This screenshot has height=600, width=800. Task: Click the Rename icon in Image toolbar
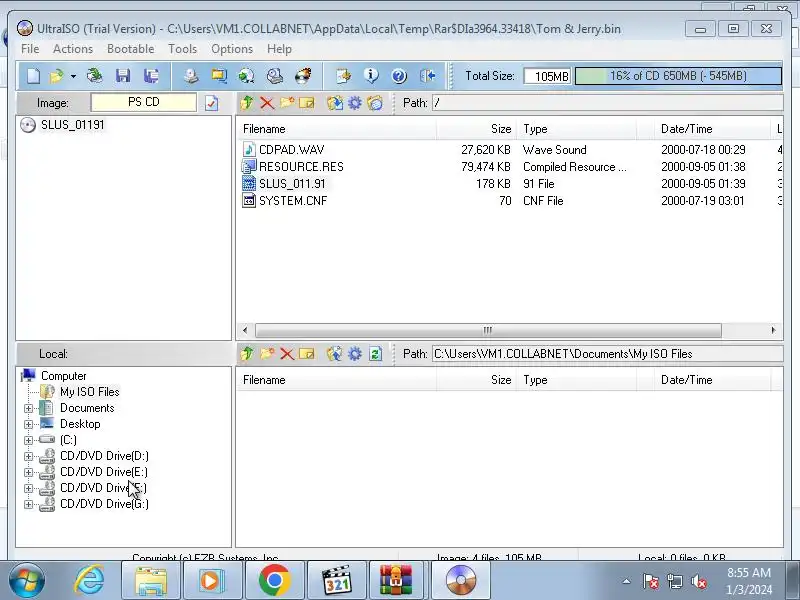307,103
